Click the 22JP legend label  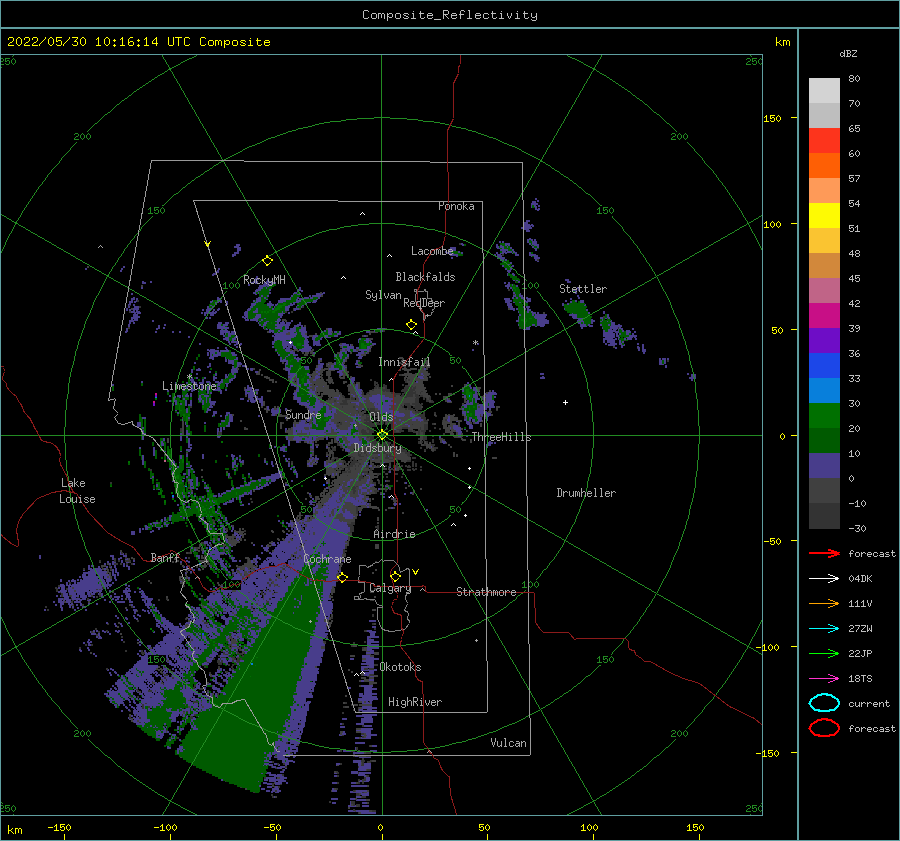860,653
